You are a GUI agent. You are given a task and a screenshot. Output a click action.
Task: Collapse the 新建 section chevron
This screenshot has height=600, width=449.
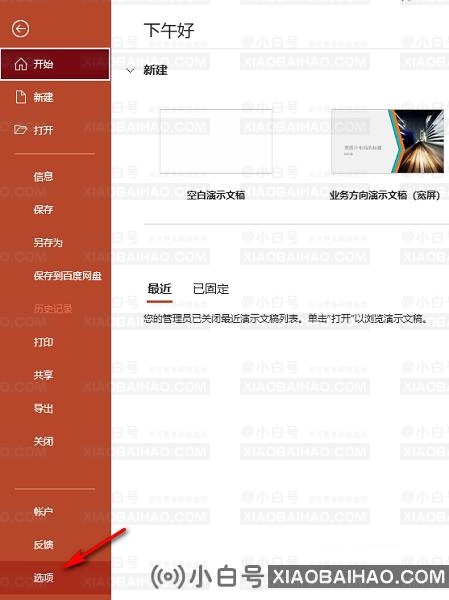(131, 70)
